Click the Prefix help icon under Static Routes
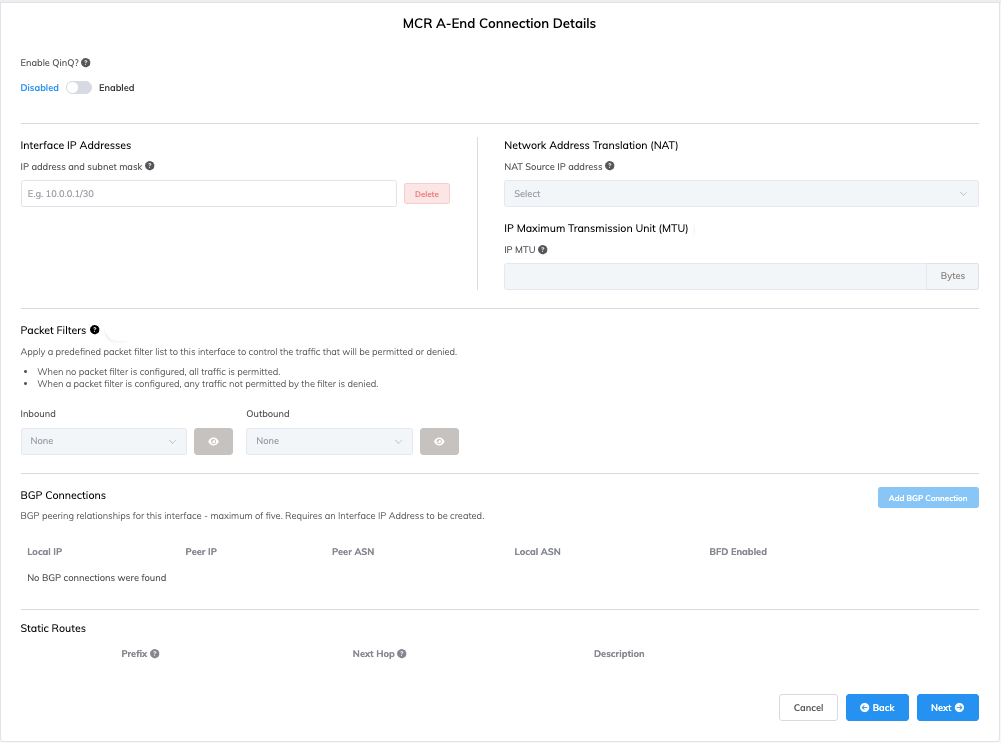The image size is (1001, 743). click(157, 653)
